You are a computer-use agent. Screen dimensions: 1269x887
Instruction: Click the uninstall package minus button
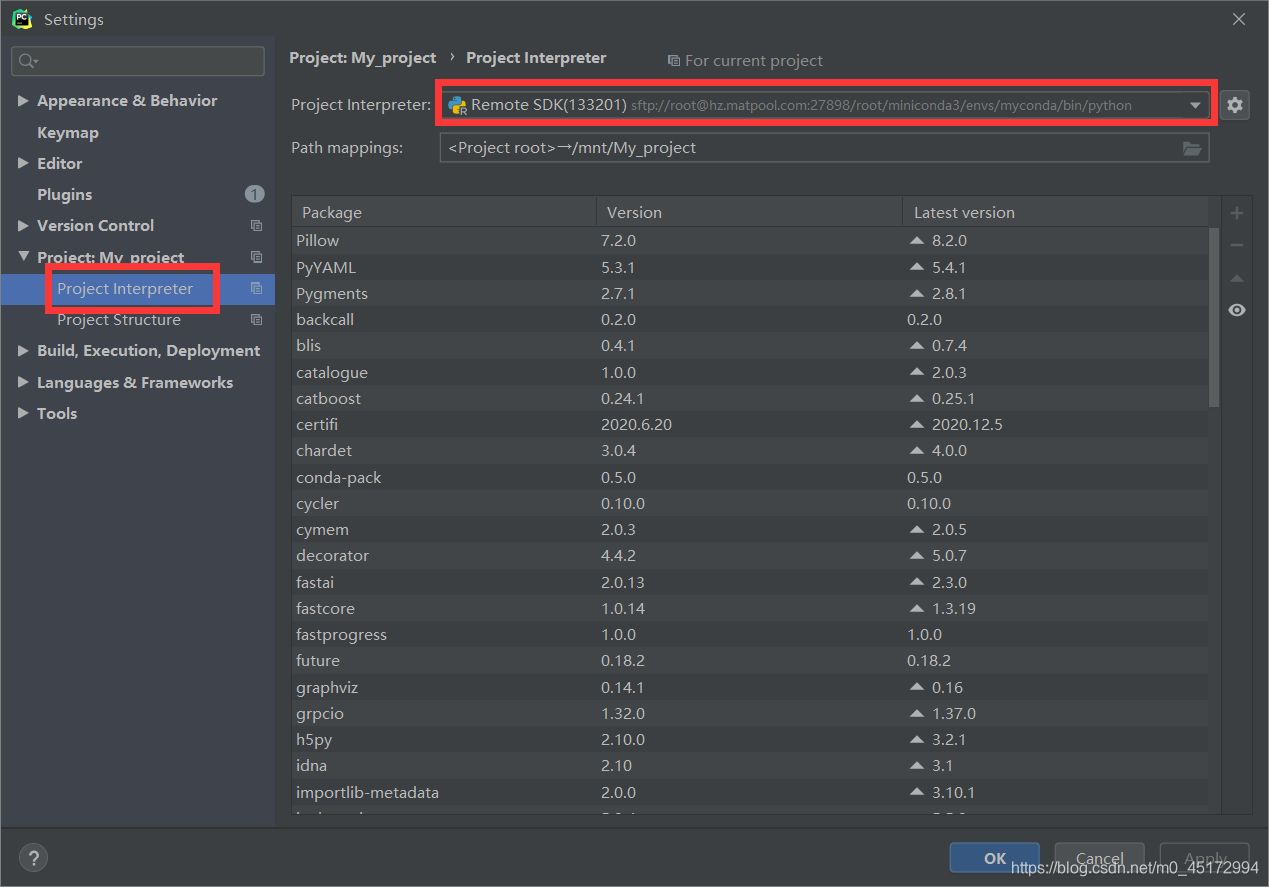click(x=1237, y=245)
